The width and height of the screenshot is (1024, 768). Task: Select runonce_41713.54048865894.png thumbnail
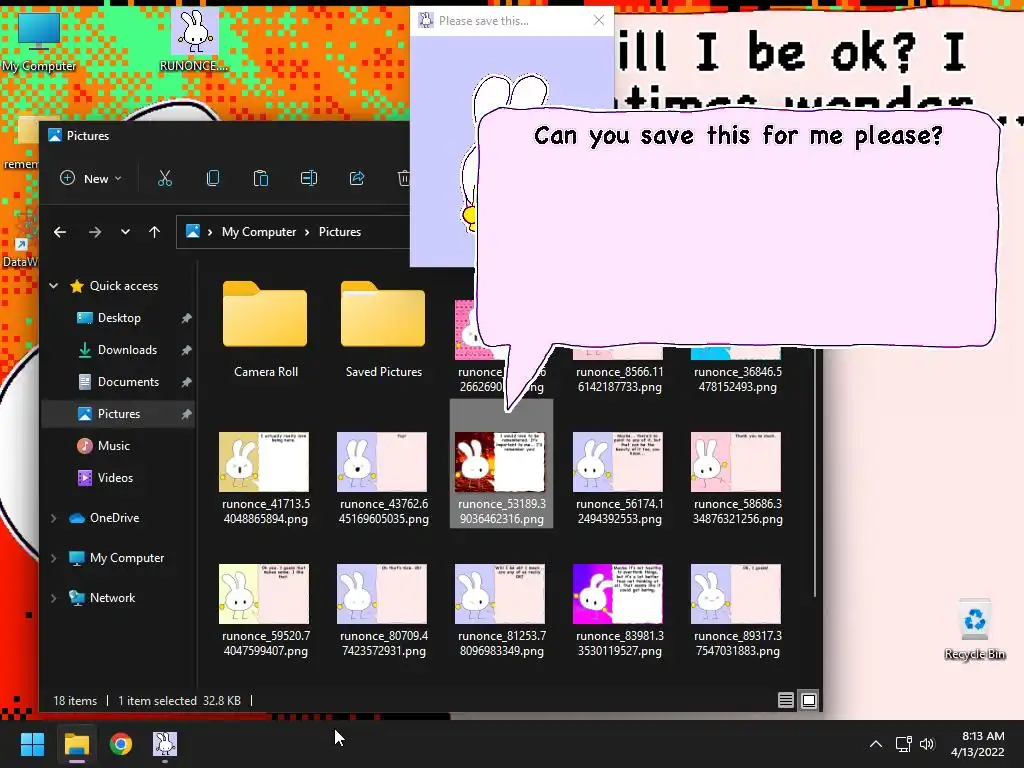click(x=264, y=462)
